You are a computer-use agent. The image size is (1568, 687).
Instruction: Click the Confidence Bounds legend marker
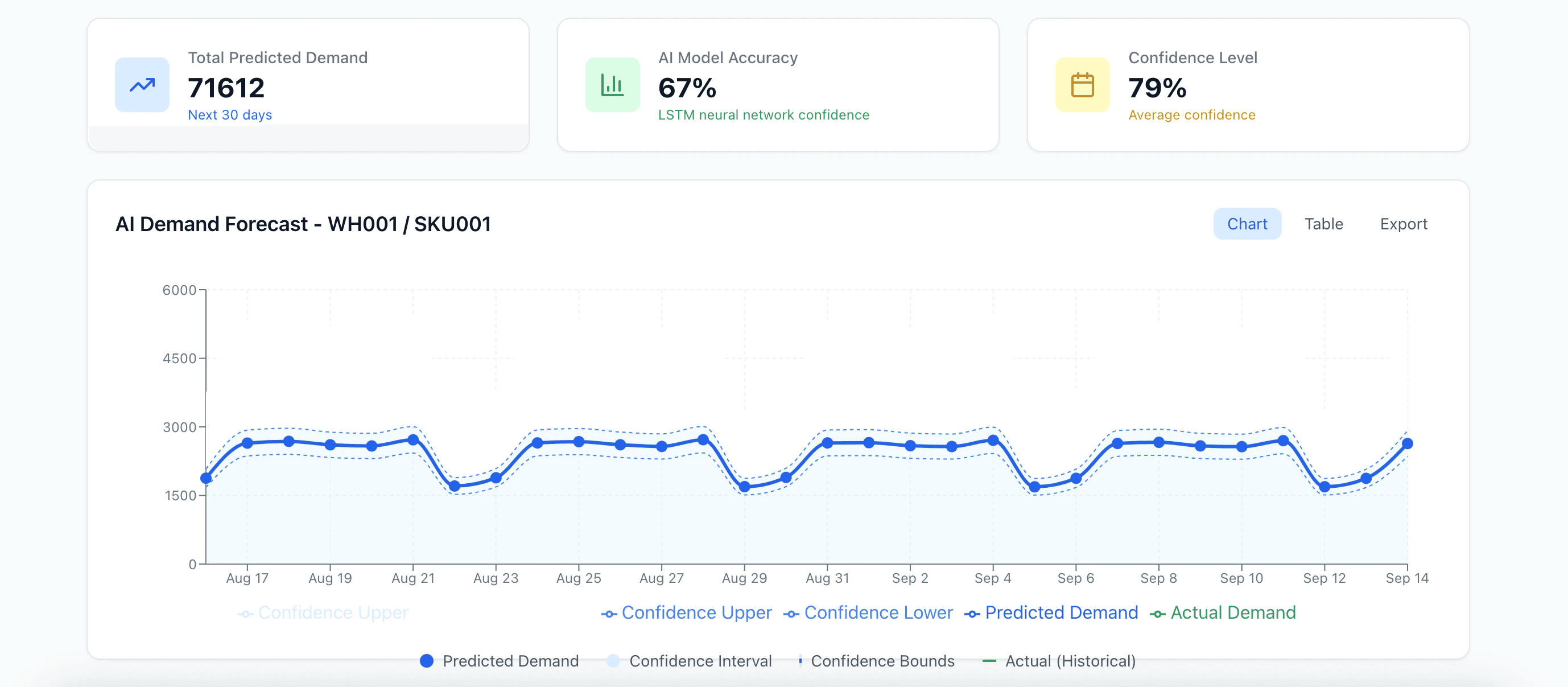click(x=800, y=661)
